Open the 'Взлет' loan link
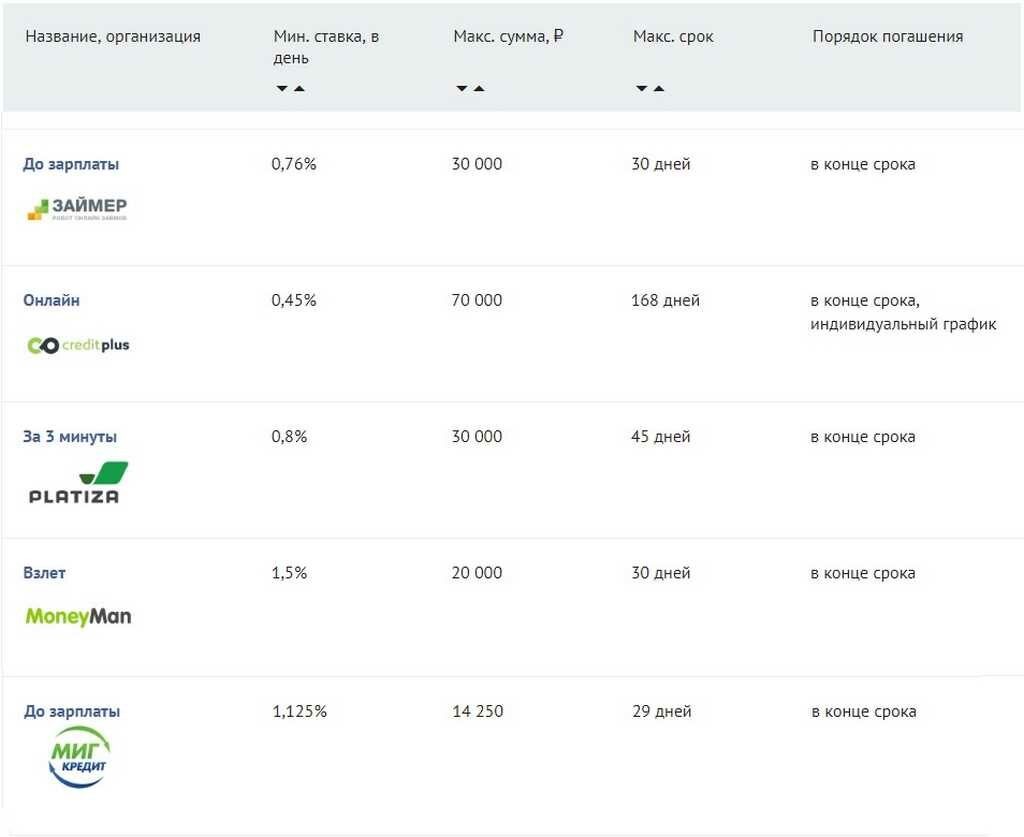This screenshot has height=837, width=1024. coord(44,573)
